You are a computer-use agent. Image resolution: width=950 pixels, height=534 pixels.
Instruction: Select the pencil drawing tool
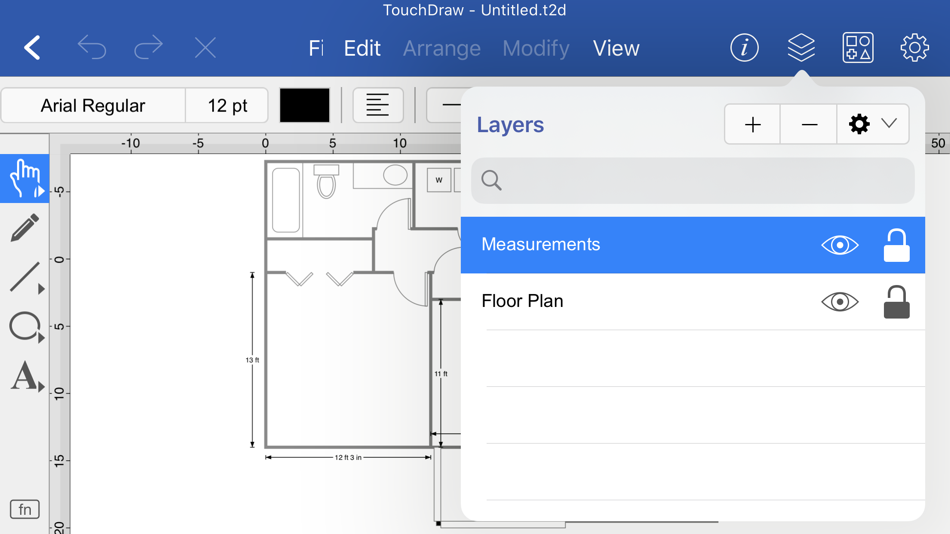25,228
